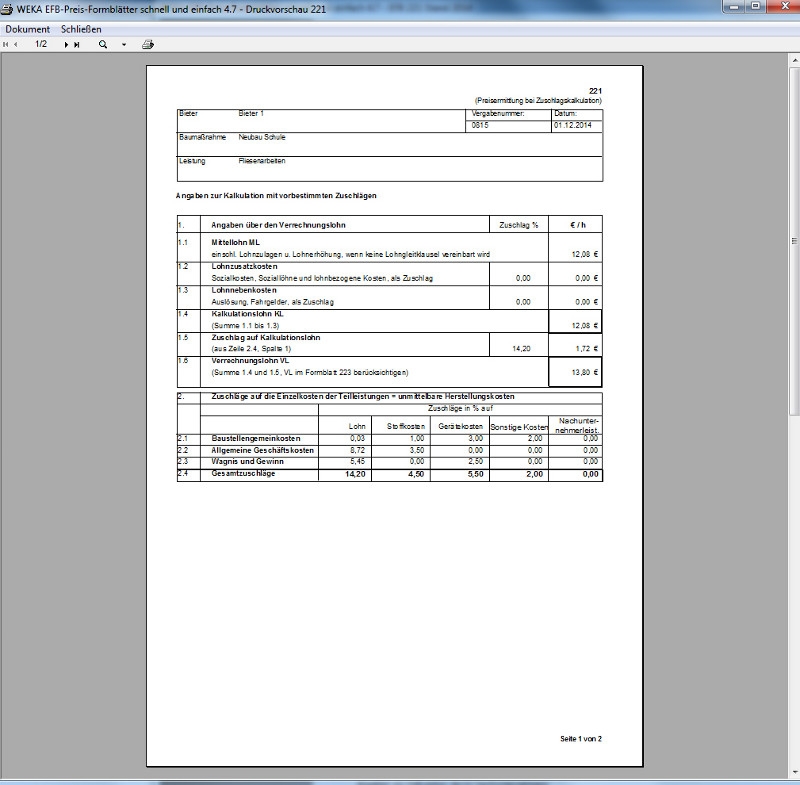Click the vertical scrollbar thumb
The image size is (800, 785).
794,240
